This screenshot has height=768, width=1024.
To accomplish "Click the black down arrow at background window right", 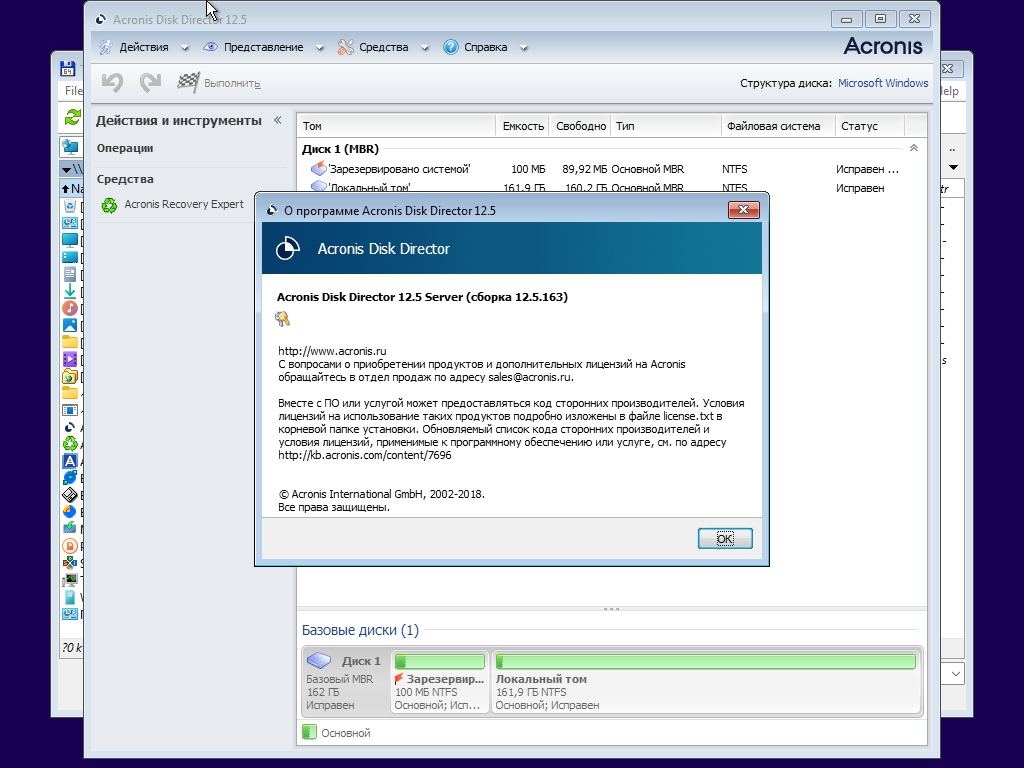I will (953, 168).
